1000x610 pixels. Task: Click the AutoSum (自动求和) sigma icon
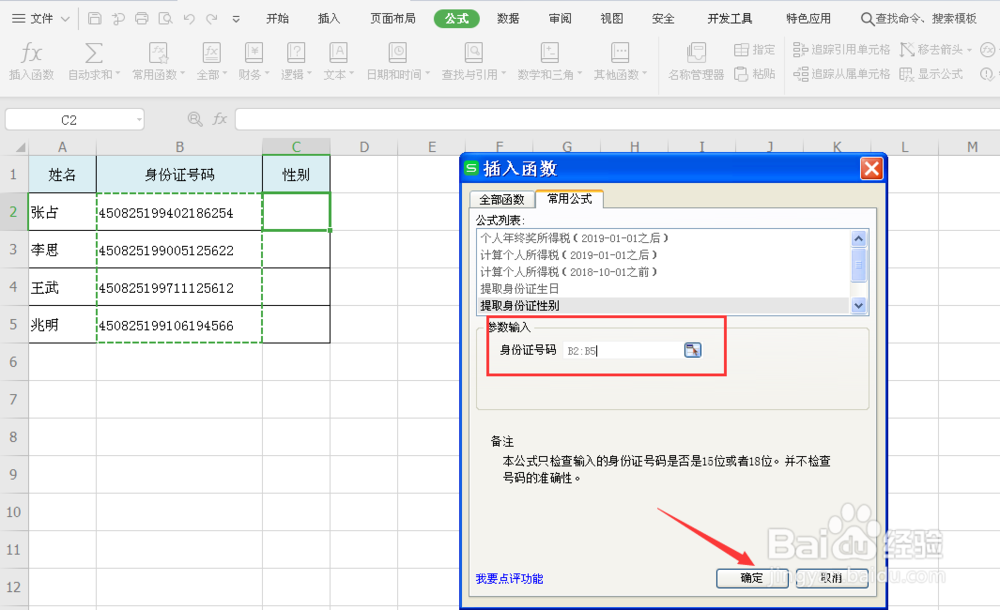pos(94,53)
